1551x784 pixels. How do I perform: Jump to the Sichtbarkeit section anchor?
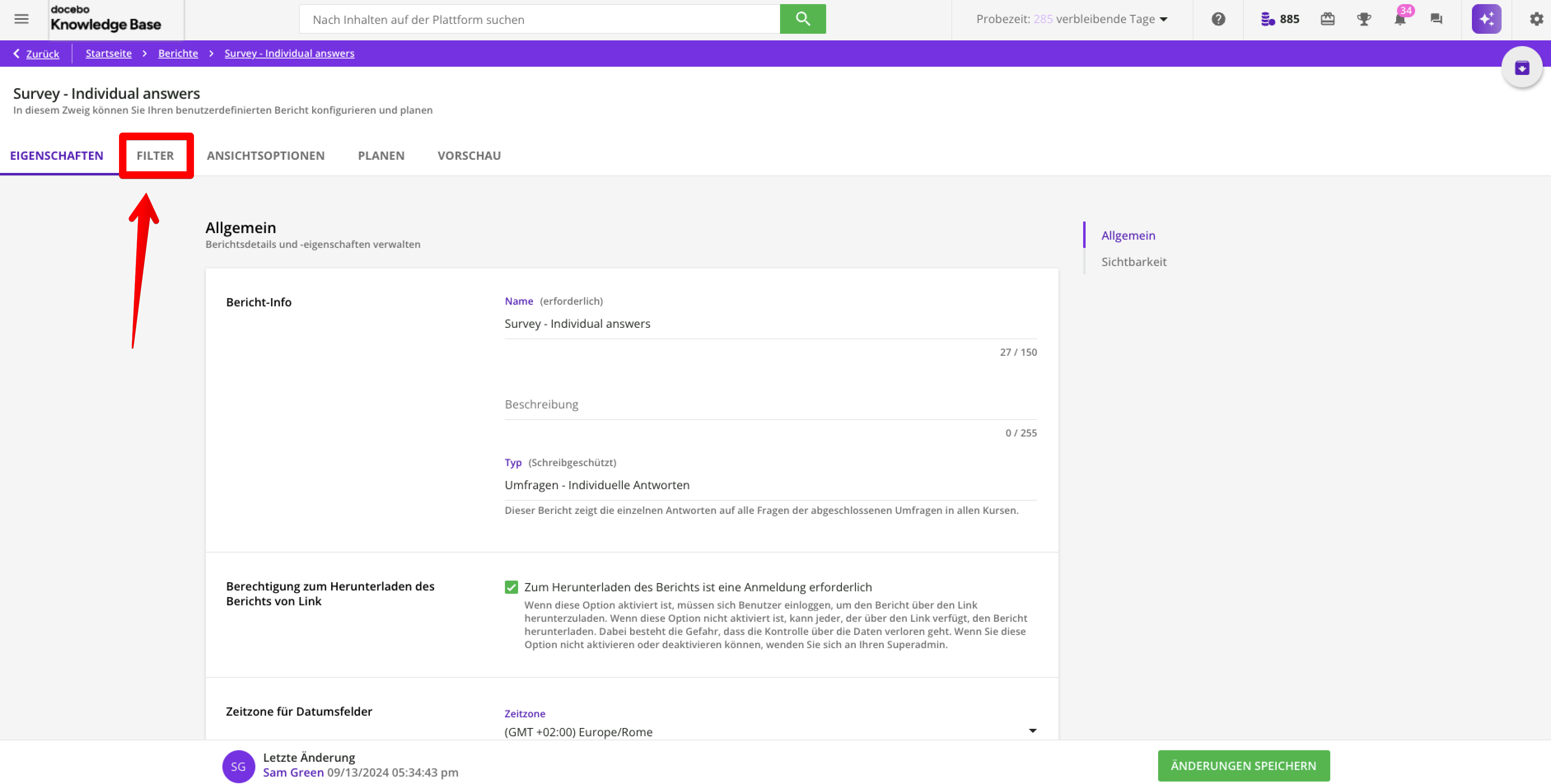point(1133,262)
